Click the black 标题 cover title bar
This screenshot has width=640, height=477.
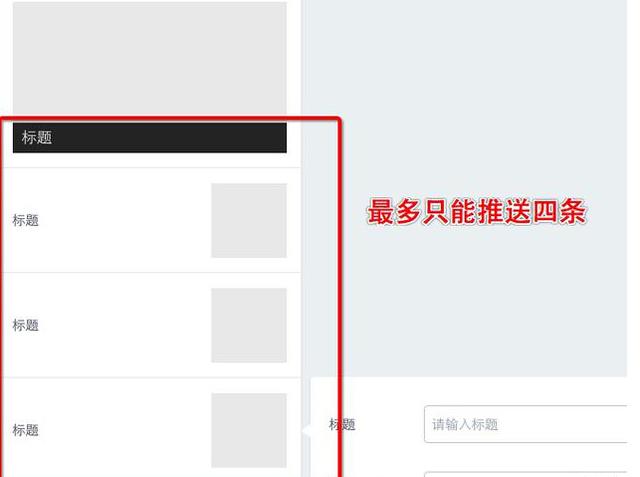pos(149,138)
